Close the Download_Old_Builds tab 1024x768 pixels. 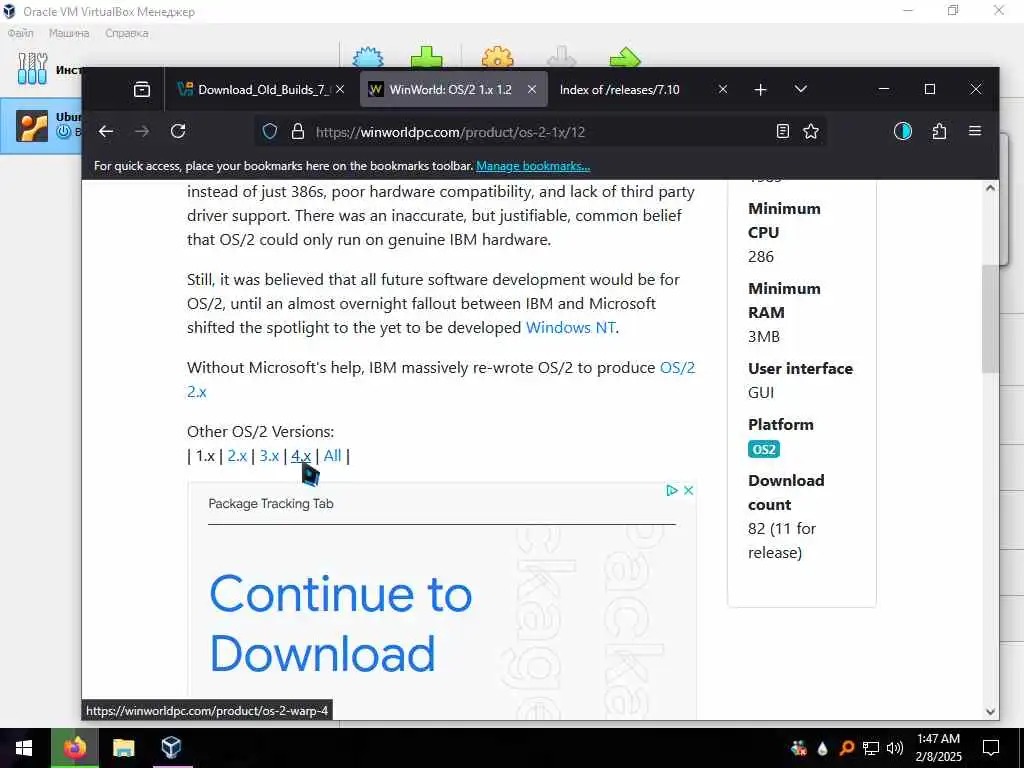(340, 89)
